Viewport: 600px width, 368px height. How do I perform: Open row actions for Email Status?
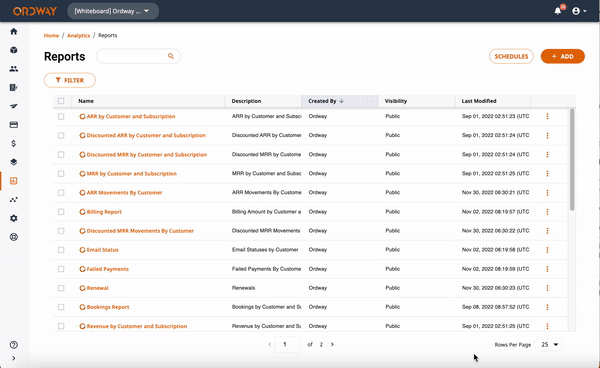547,250
